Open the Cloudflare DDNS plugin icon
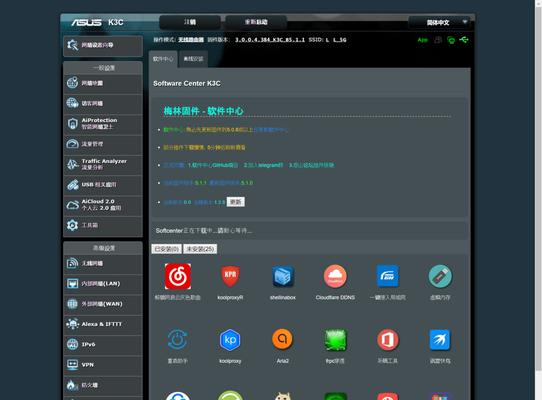 click(x=335, y=276)
